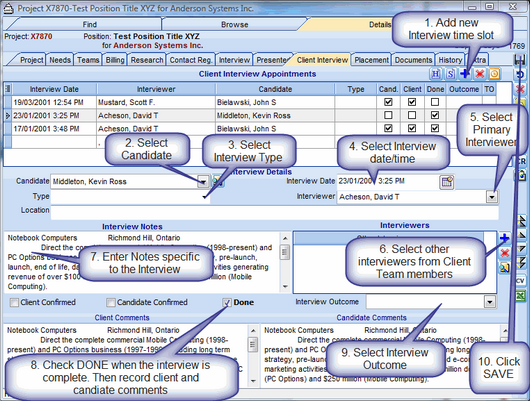Open the interviewer lookup icon below red X
This screenshot has width=530, height=401.
tap(504, 268)
